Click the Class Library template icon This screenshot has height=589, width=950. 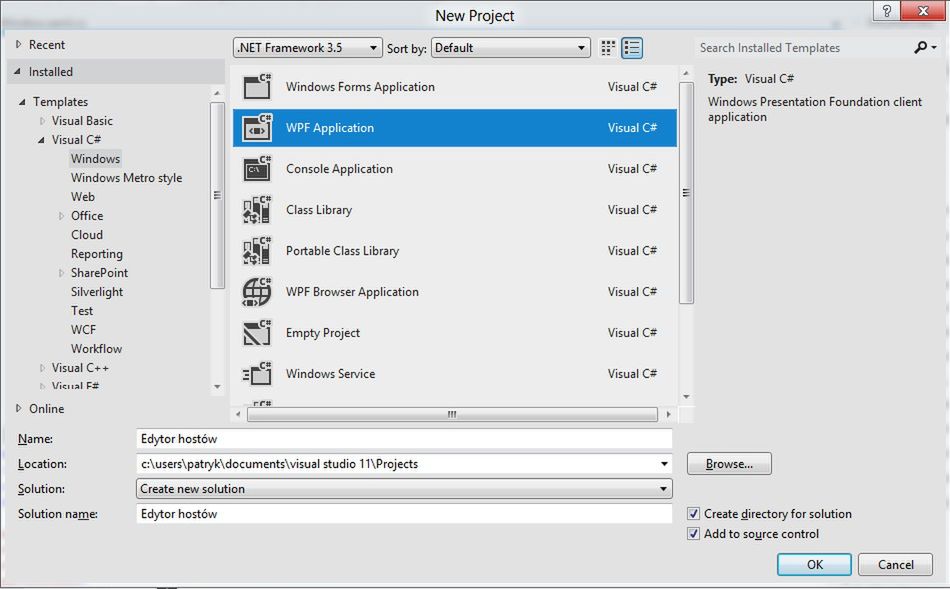pos(257,210)
